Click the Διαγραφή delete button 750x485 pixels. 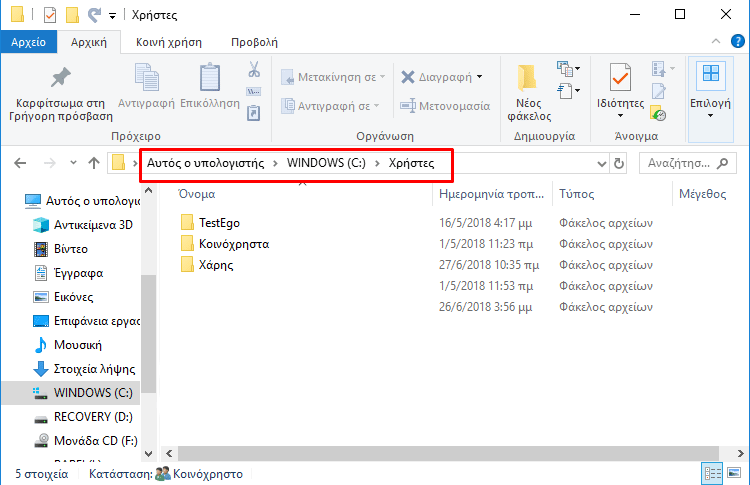click(436, 77)
